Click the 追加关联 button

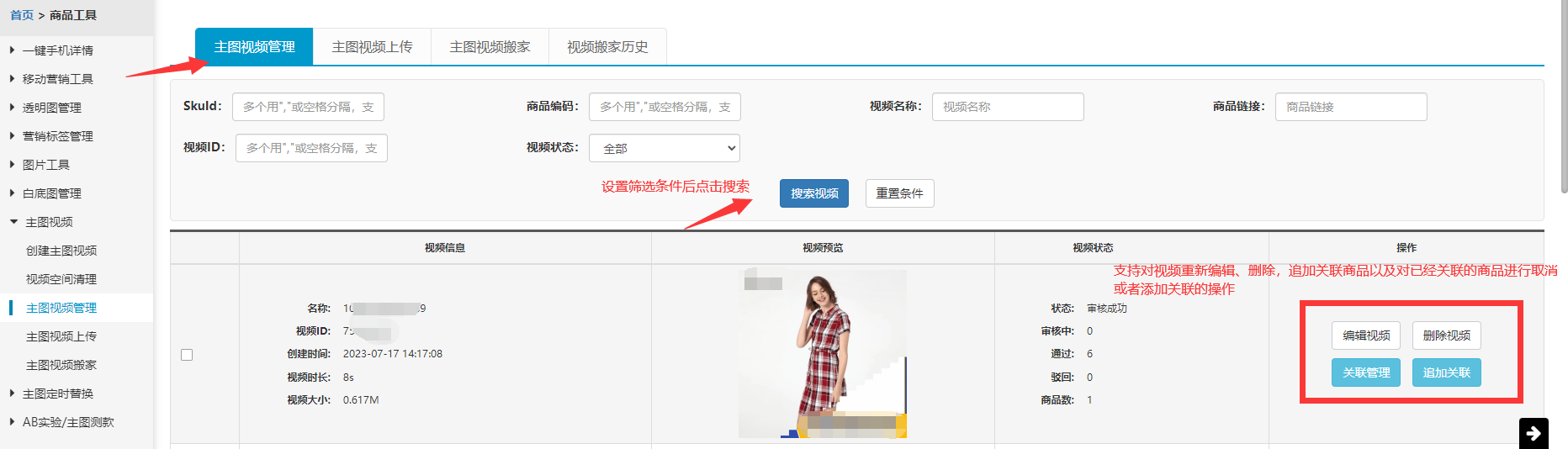[x=1446, y=372]
